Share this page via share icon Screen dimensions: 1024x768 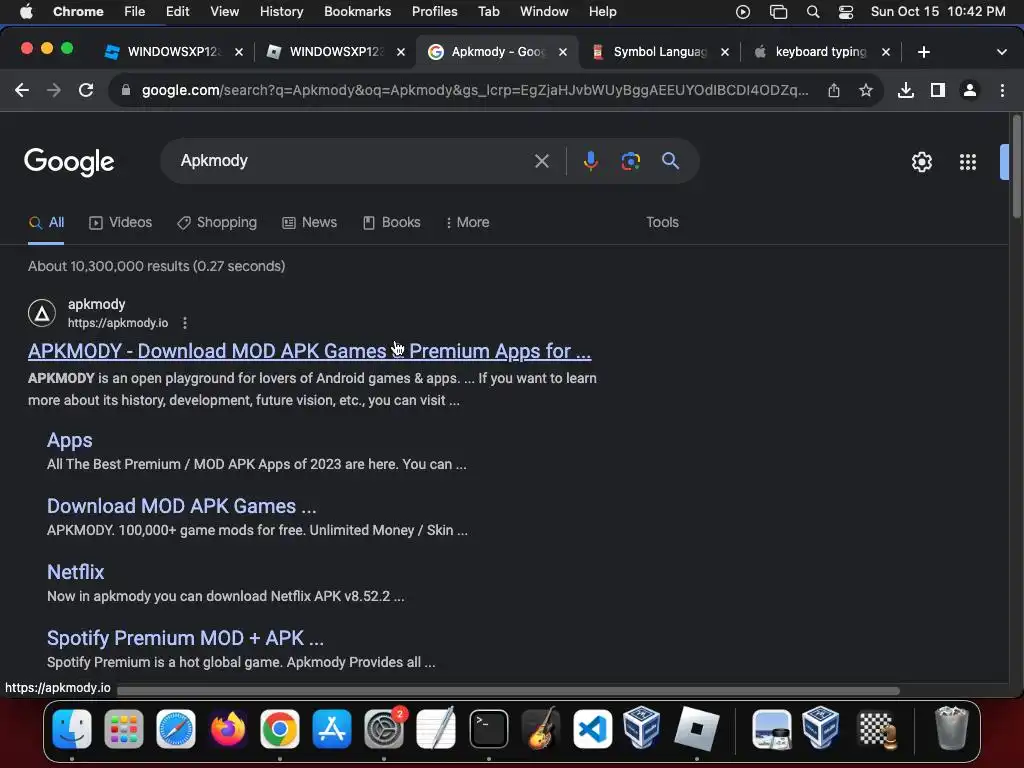point(834,90)
